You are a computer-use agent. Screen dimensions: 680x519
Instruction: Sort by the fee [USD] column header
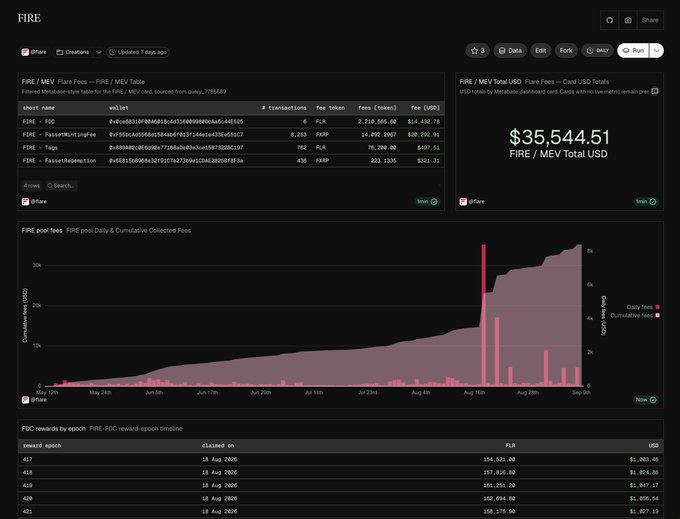(425, 108)
